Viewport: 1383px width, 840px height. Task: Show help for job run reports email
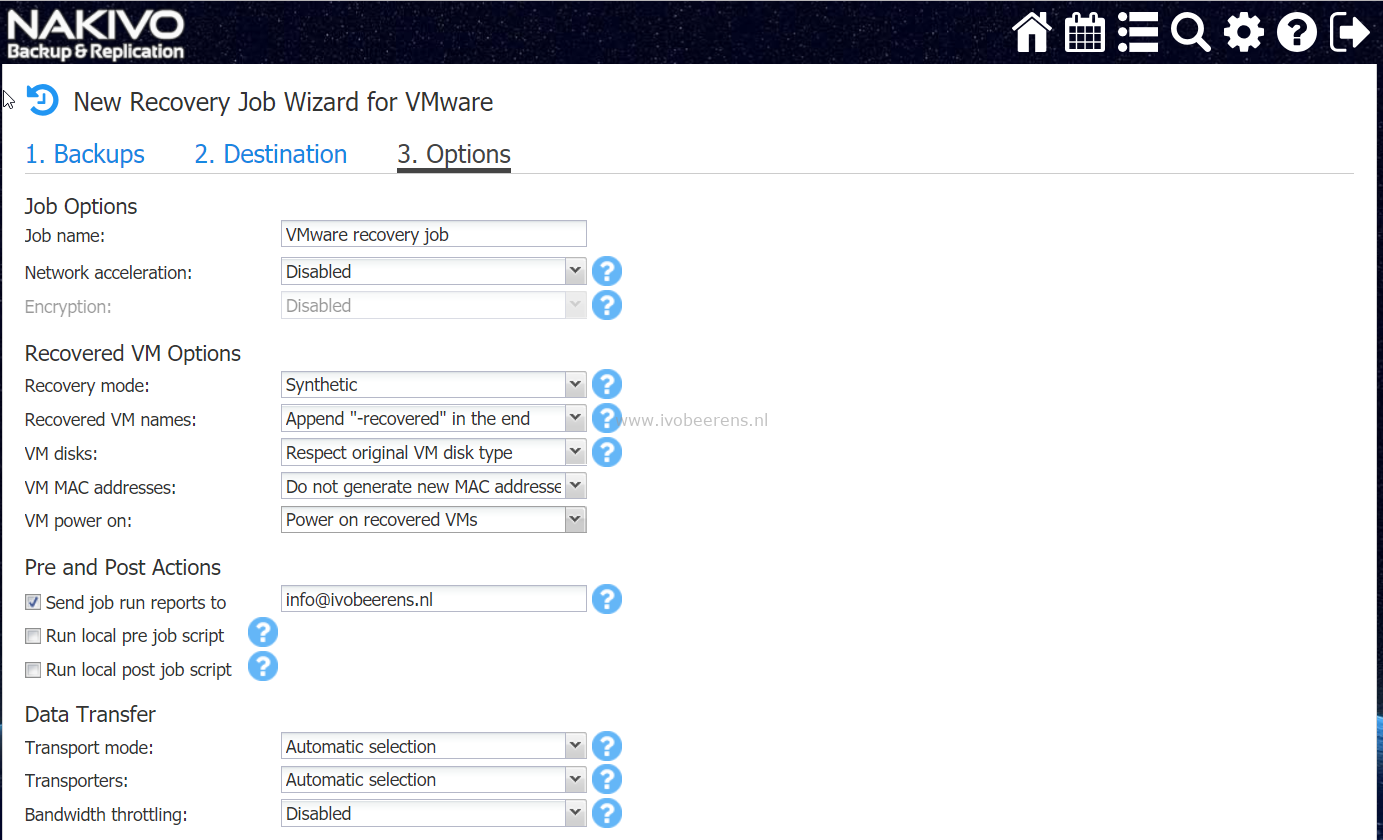(607, 599)
